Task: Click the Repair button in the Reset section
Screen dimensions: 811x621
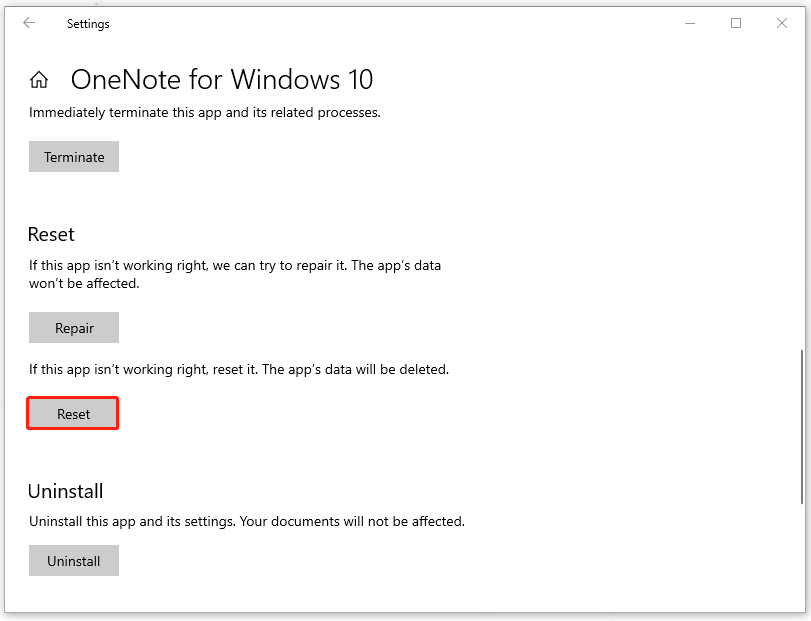Action: (x=73, y=327)
